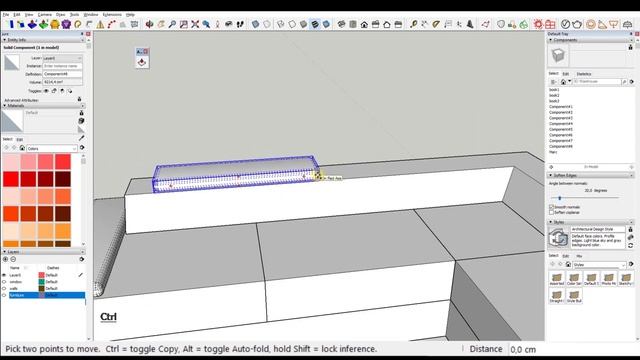Click the Create Material icon beside Default
Screen dimensions: 640x360
click(81, 121)
